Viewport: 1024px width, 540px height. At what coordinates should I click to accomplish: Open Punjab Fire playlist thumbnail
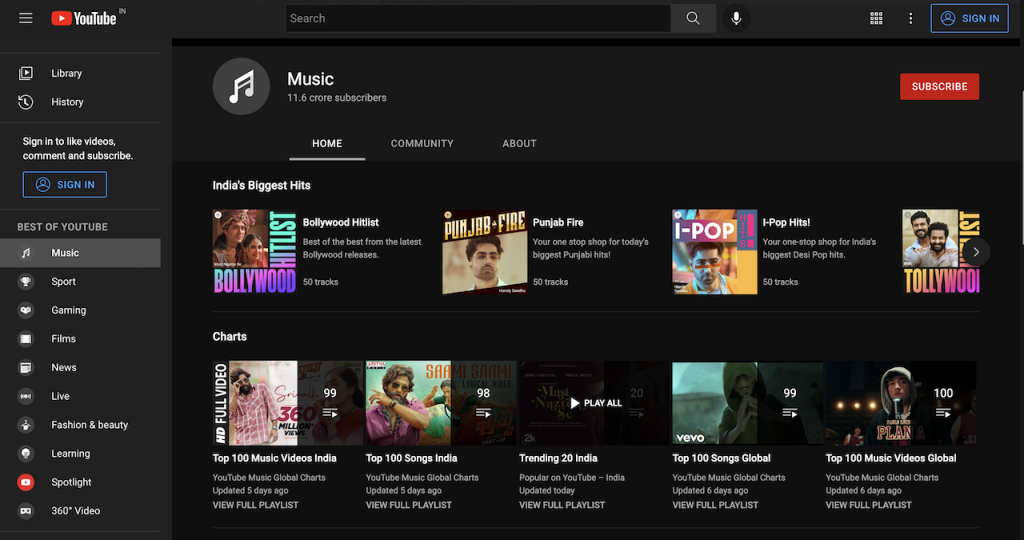tap(485, 252)
